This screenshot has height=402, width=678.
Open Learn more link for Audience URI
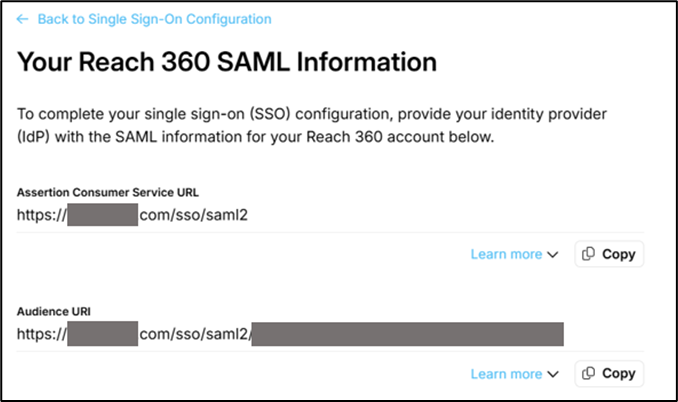click(x=506, y=374)
